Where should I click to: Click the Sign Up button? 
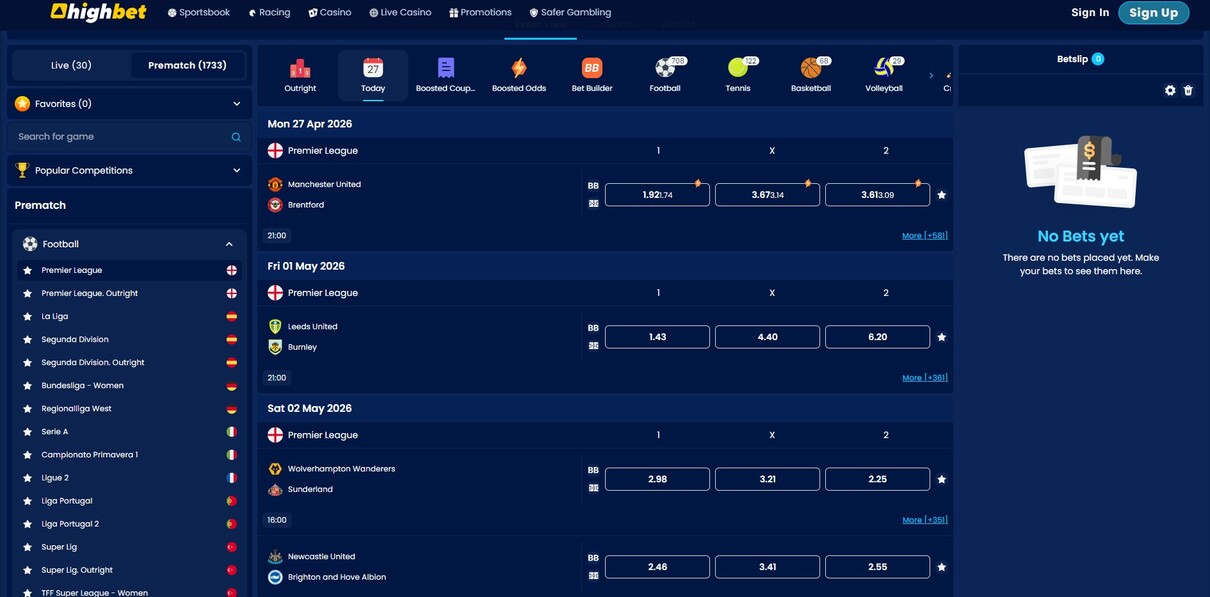(x=1154, y=13)
